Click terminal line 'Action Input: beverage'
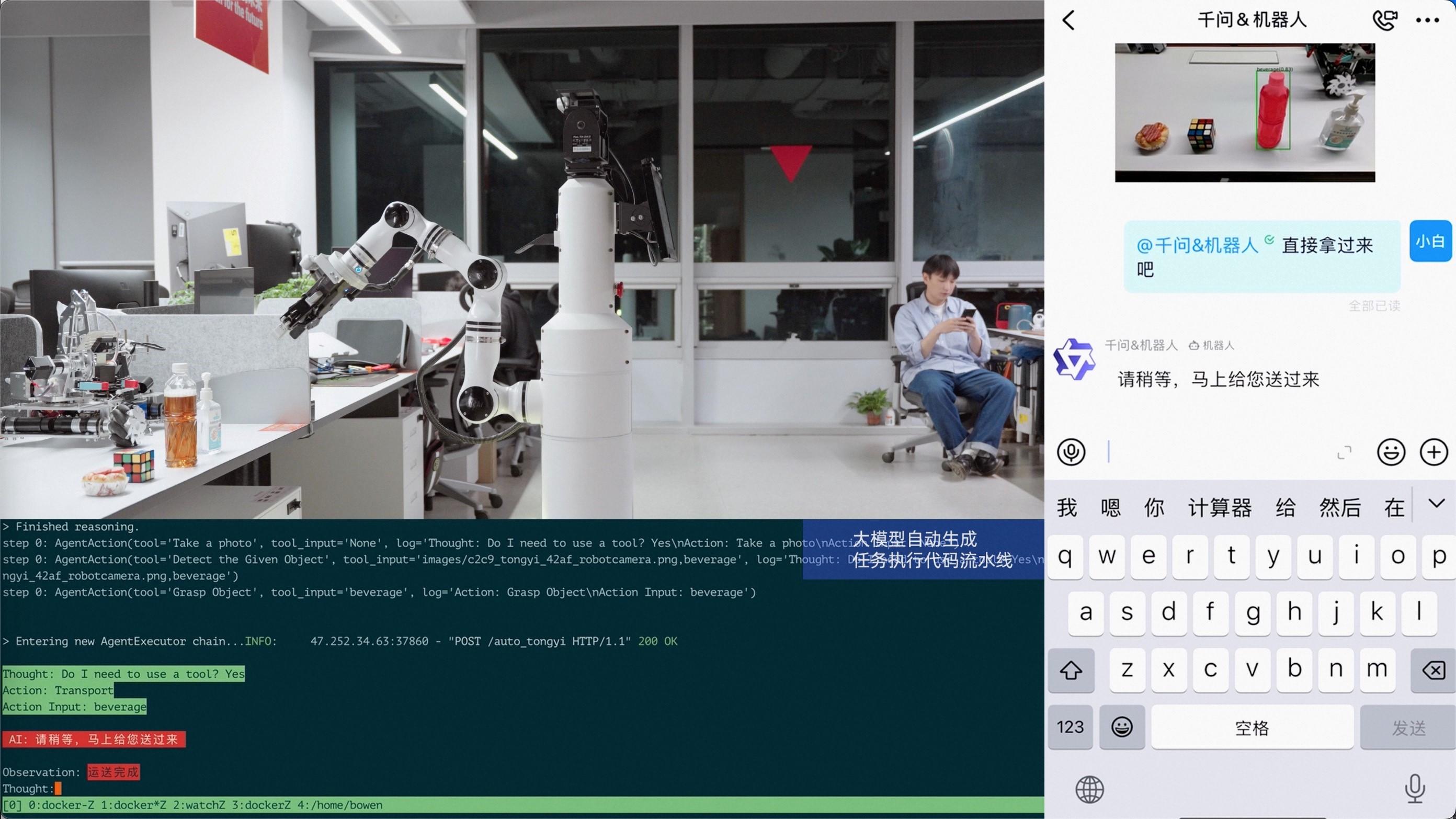The width and height of the screenshot is (1456, 819). click(74, 707)
